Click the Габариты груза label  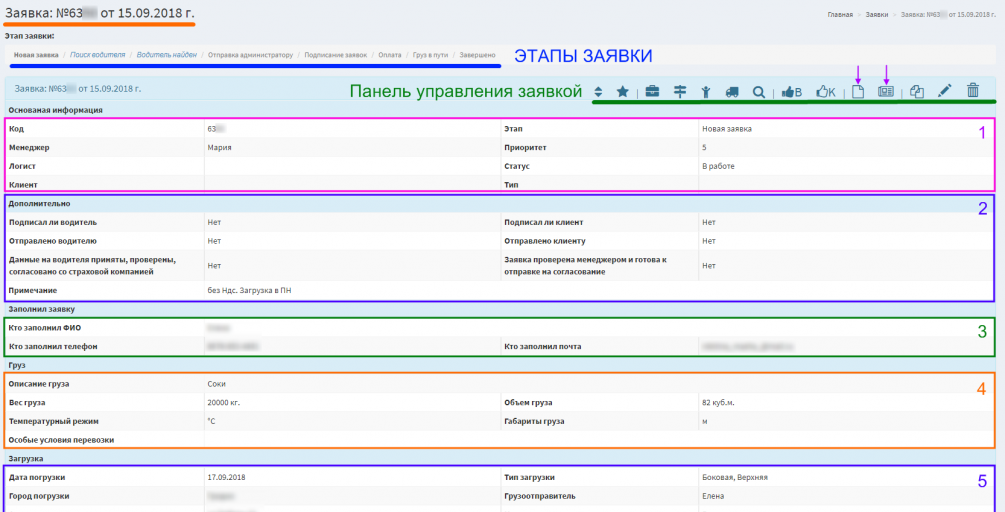click(x=534, y=421)
